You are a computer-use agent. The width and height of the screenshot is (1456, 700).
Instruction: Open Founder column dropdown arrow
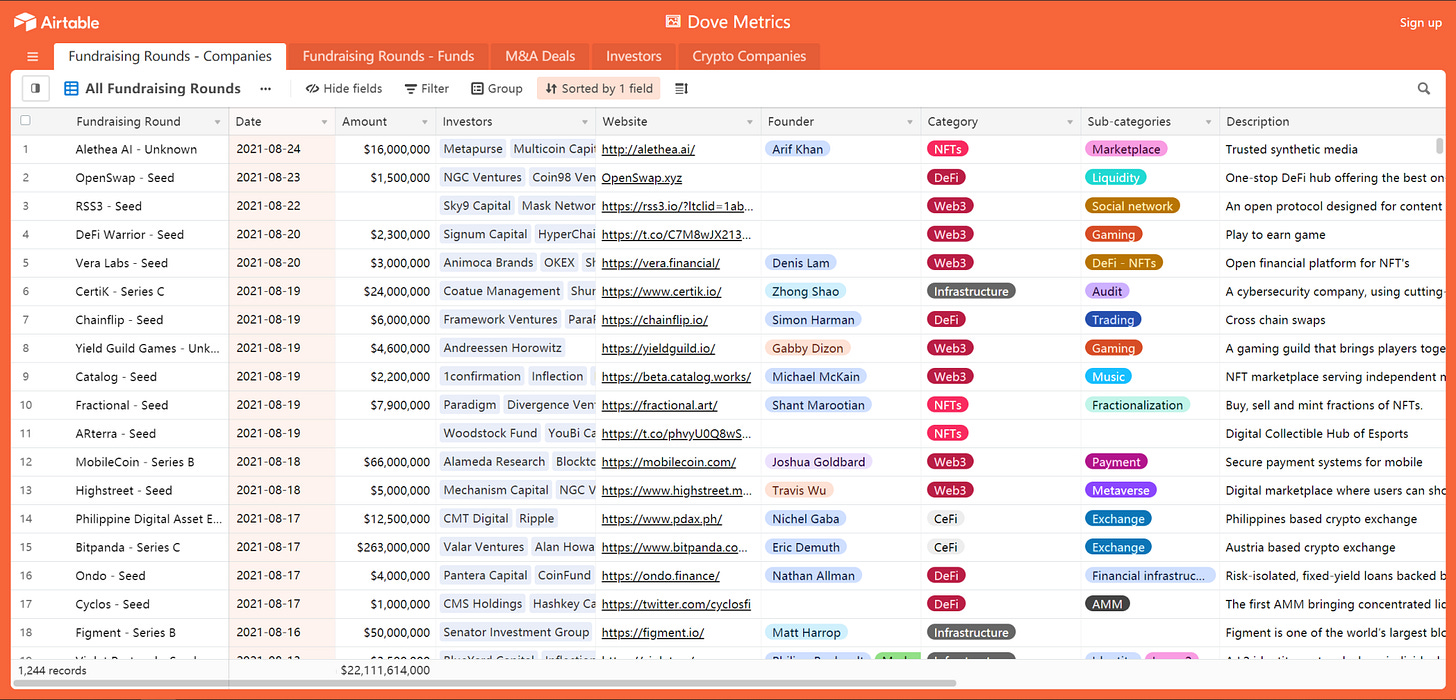(910, 122)
